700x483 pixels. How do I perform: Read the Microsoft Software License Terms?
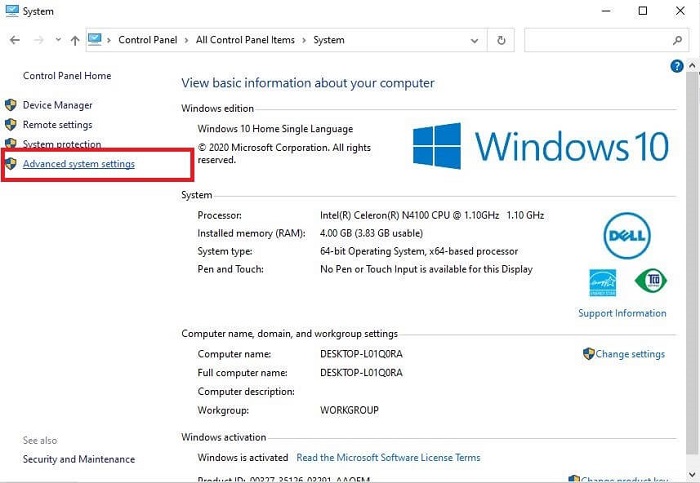tap(388, 458)
